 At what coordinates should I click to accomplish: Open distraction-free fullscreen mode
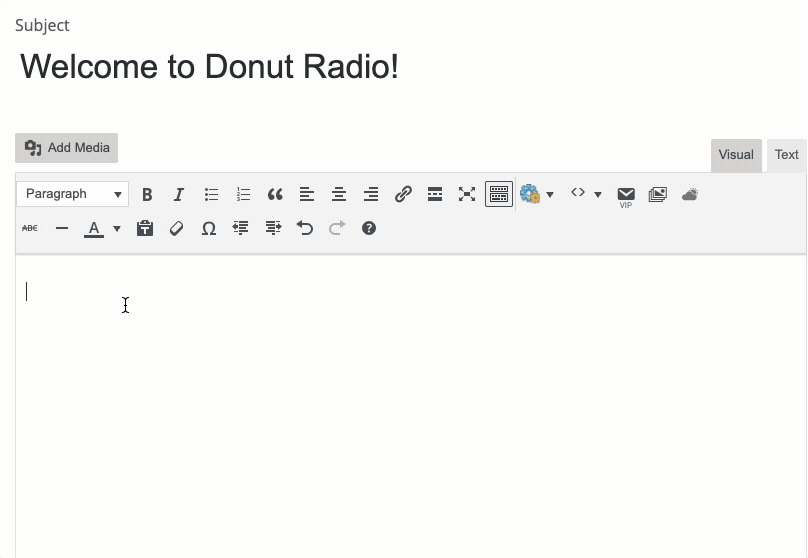467,194
